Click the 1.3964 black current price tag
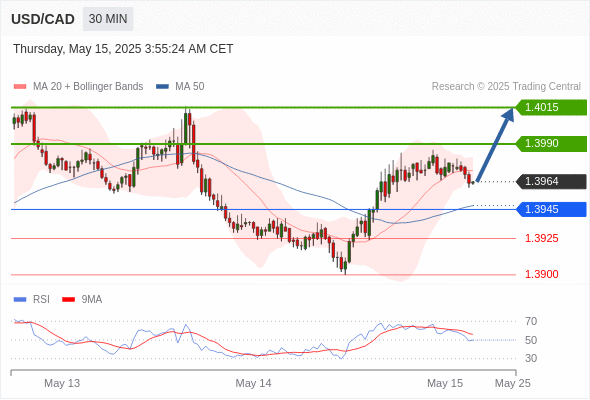 click(551, 181)
